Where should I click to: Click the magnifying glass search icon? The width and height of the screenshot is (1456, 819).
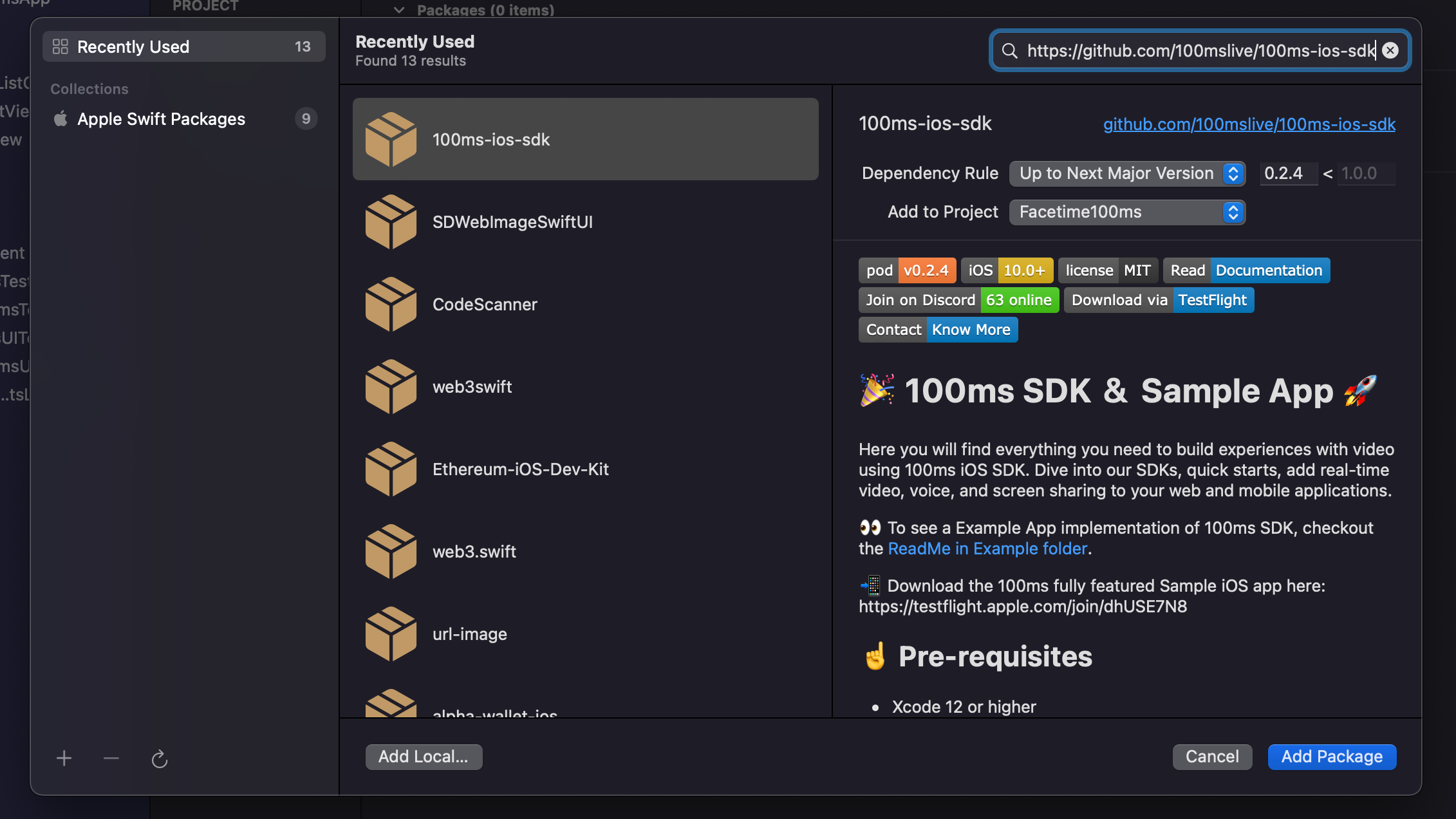[x=1010, y=51]
